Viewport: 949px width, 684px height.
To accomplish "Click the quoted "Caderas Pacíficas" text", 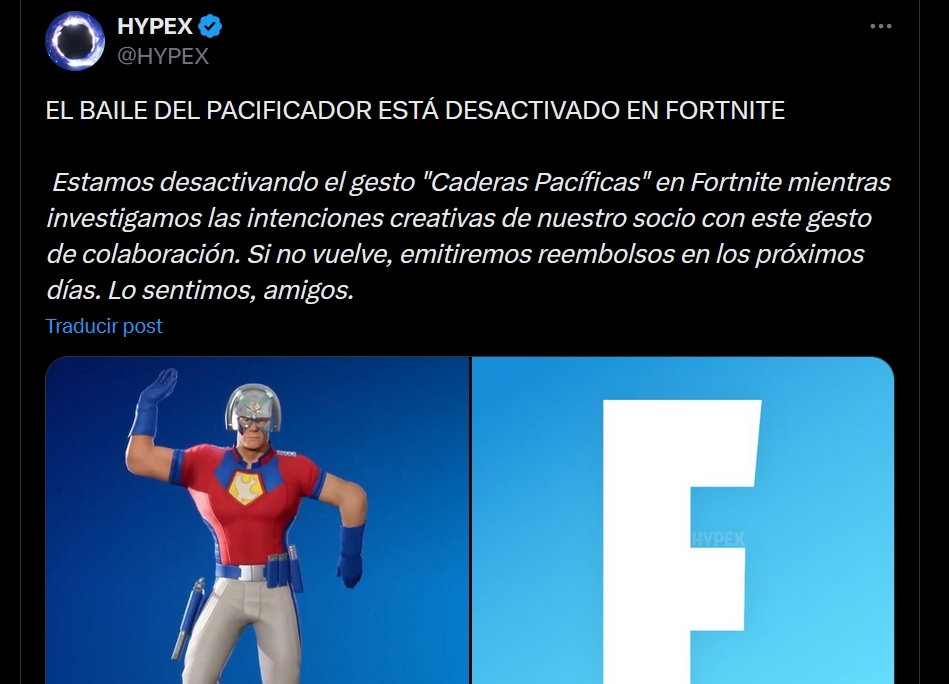I will (535, 182).
